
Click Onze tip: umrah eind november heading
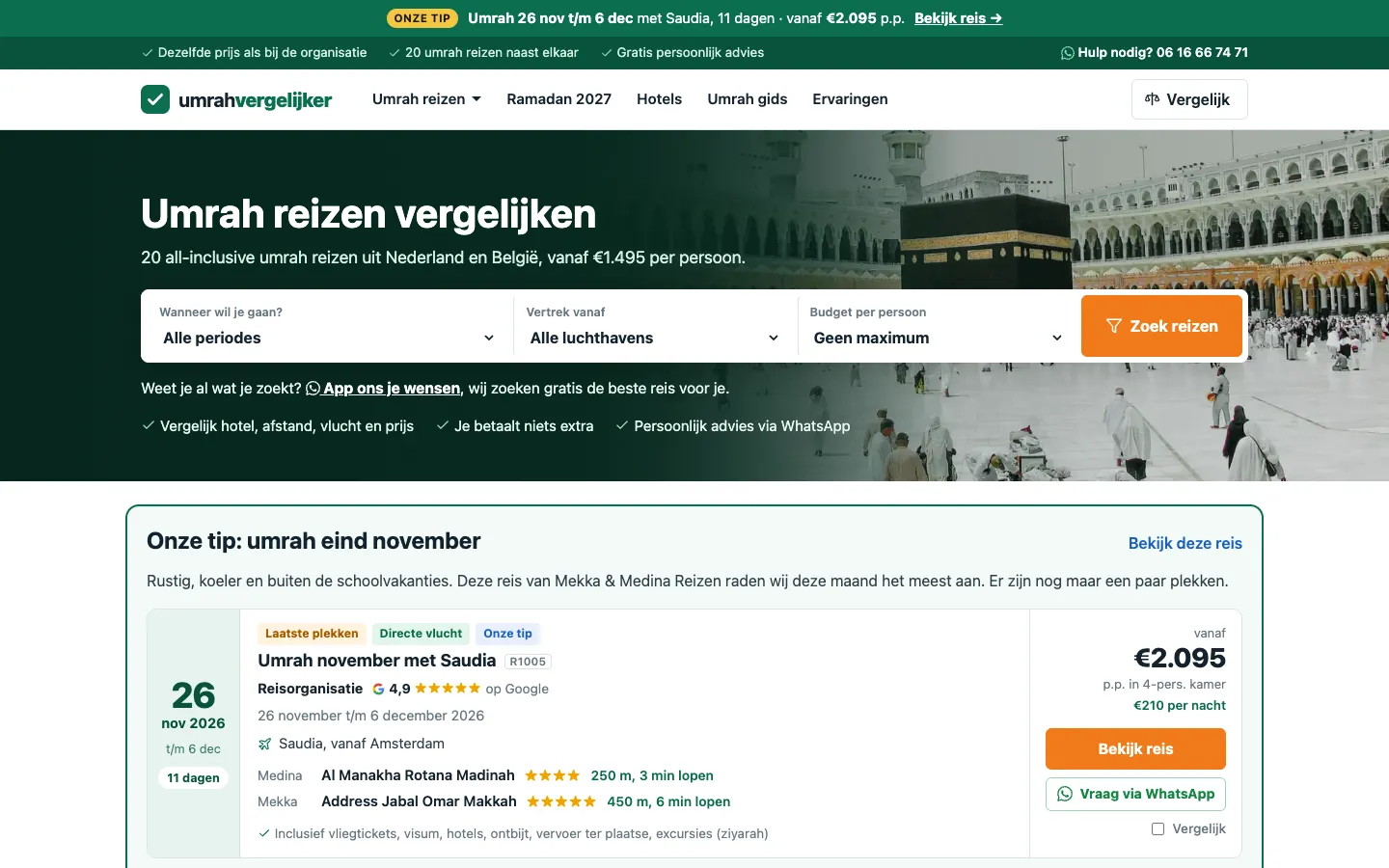(x=313, y=541)
